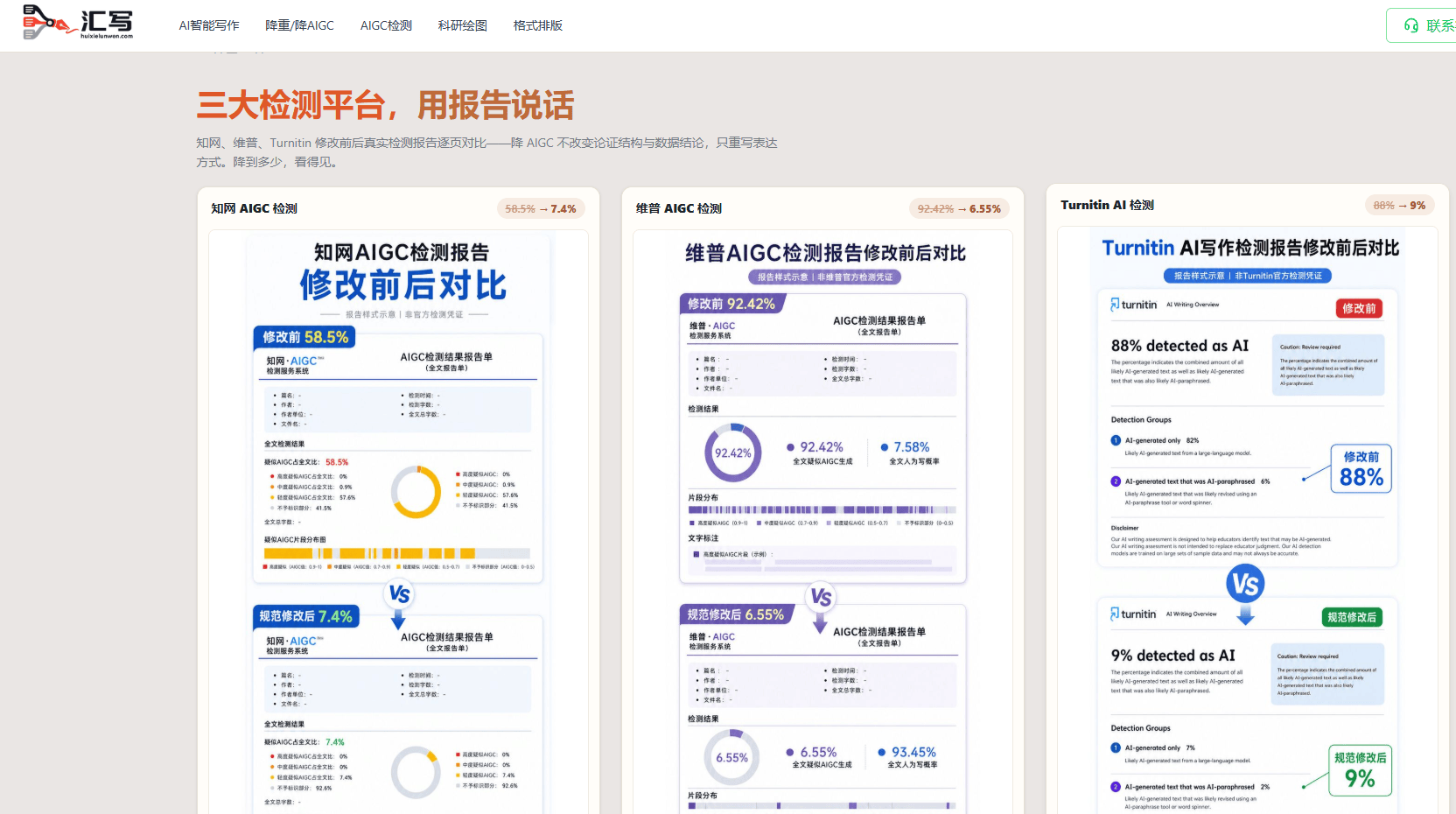Click the 7.58% 全文人为写概率 value

pyautogui.click(x=911, y=447)
